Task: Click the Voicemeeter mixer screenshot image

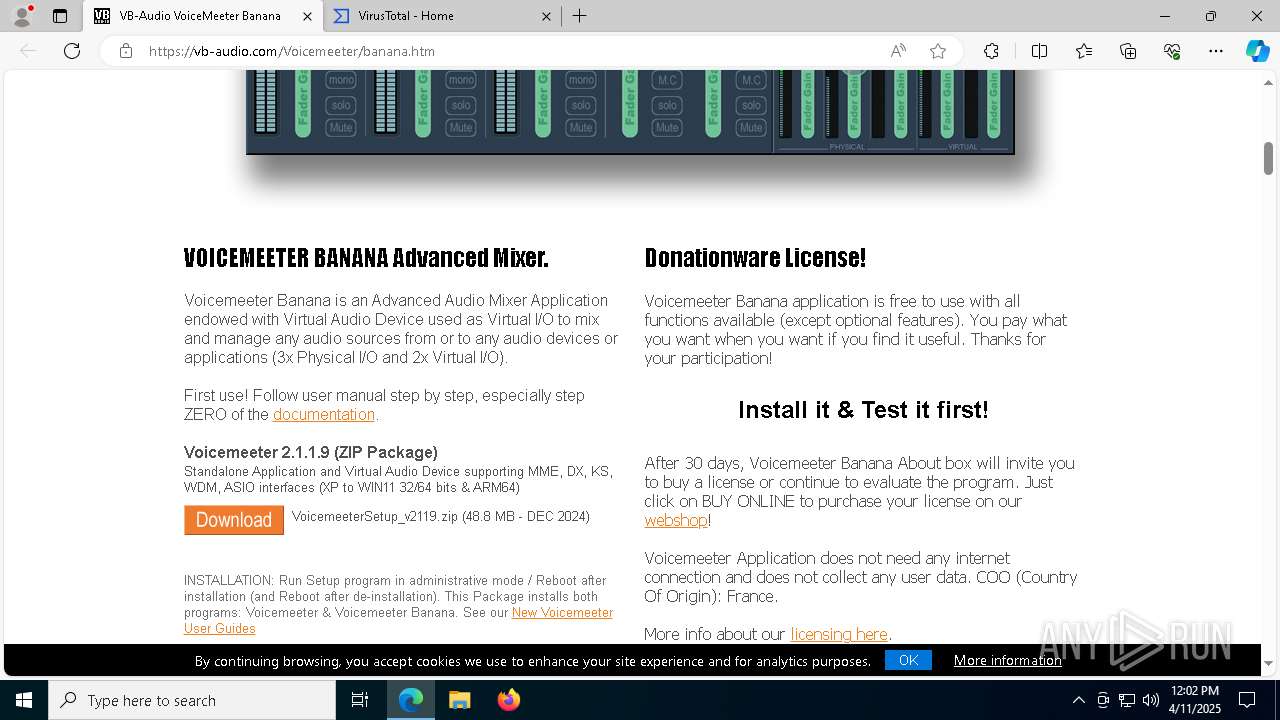Action: tap(630, 112)
